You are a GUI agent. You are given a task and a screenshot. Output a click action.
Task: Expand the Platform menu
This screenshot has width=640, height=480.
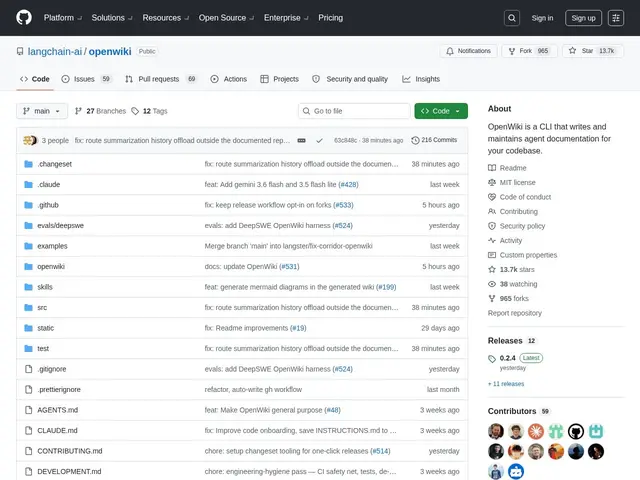pyautogui.click(x=62, y=18)
